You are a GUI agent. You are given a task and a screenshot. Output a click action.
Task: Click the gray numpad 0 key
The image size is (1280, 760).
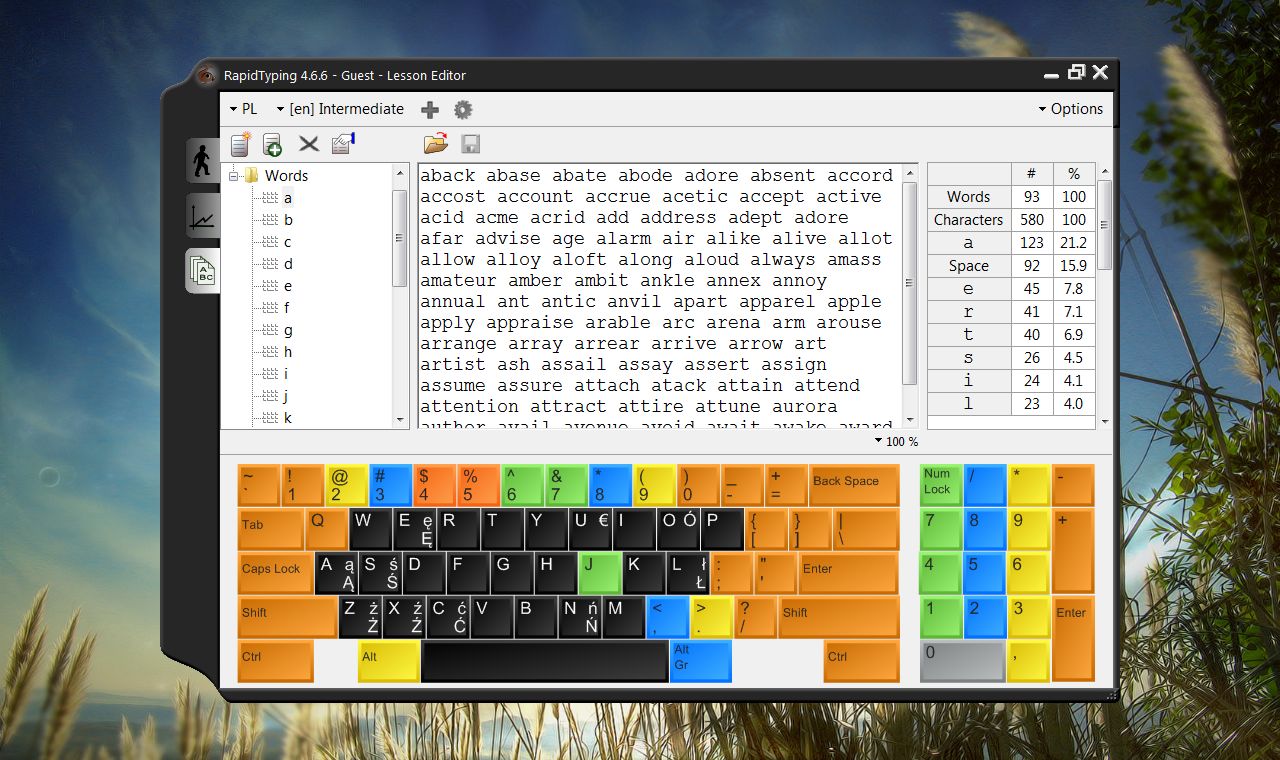(962, 661)
